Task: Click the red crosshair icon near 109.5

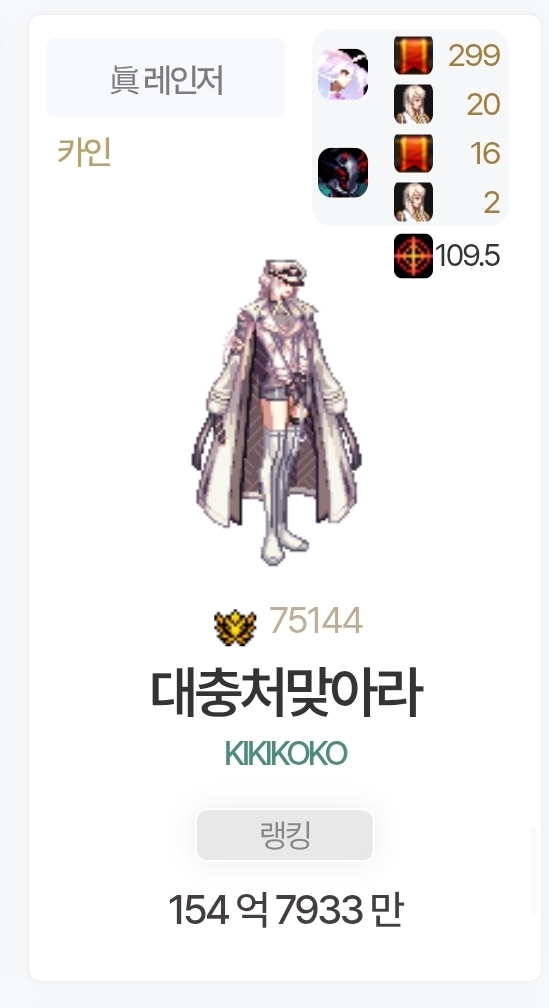Action: (x=413, y=256)
